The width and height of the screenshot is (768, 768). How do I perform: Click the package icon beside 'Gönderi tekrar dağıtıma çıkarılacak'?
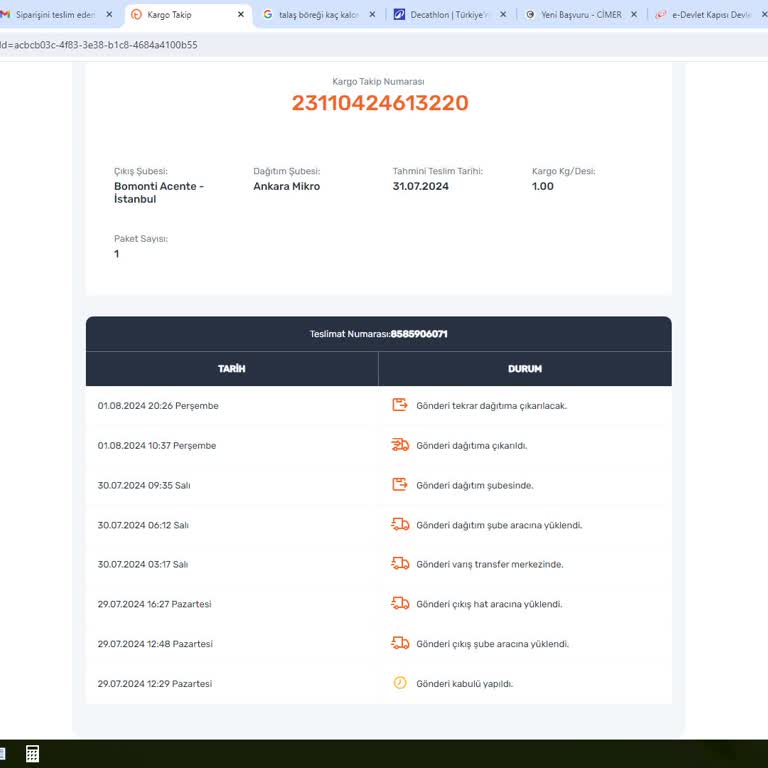(x=400, y=405)
